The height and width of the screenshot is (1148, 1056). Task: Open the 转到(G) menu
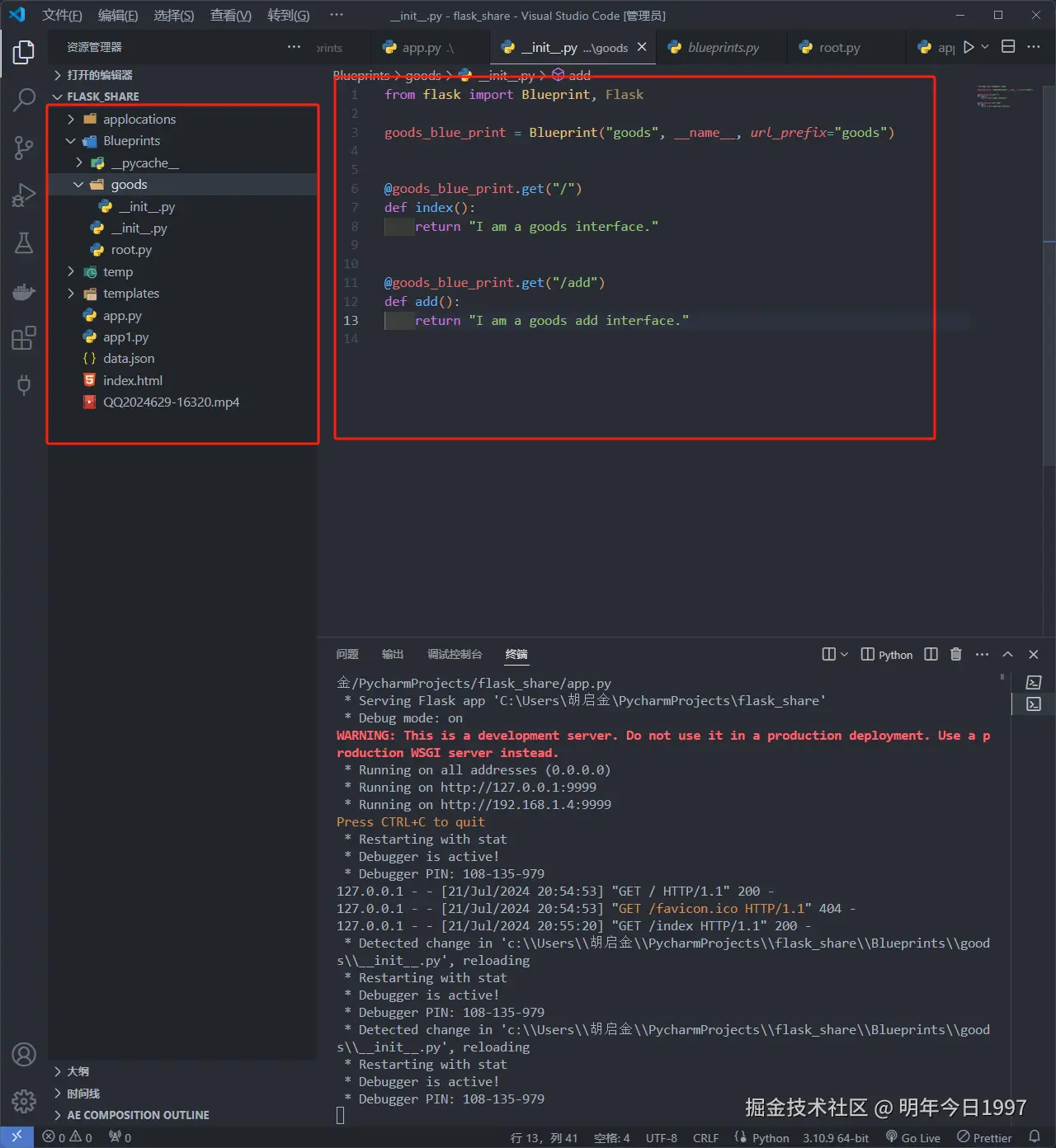(289, 15)
